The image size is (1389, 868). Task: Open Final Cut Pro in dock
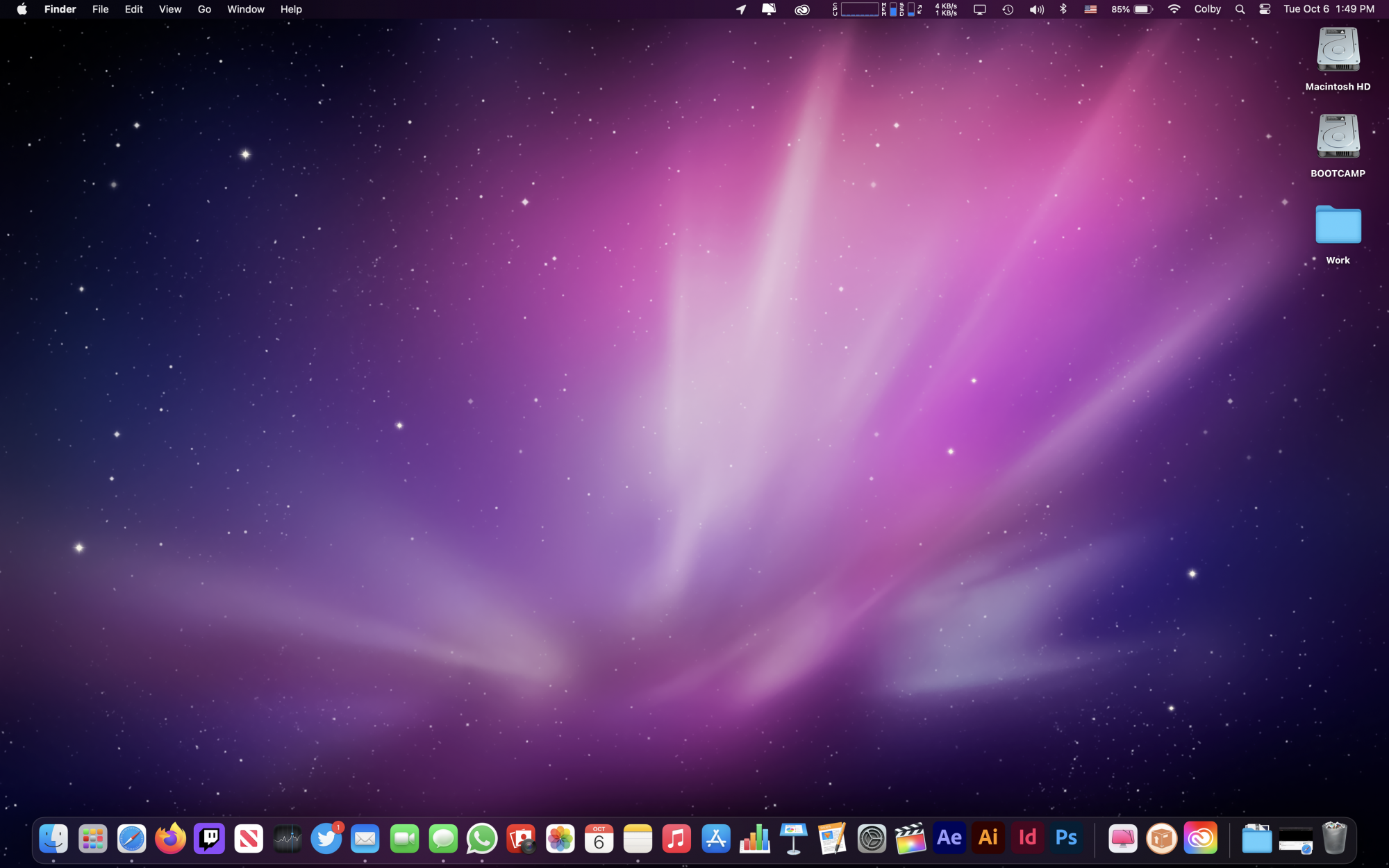910,839
